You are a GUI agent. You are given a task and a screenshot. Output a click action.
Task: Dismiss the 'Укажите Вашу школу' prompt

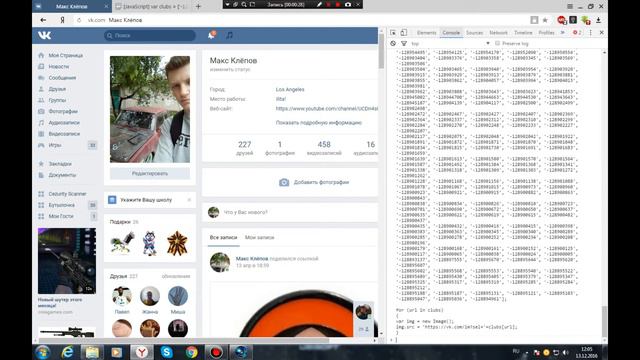point(189,200)
